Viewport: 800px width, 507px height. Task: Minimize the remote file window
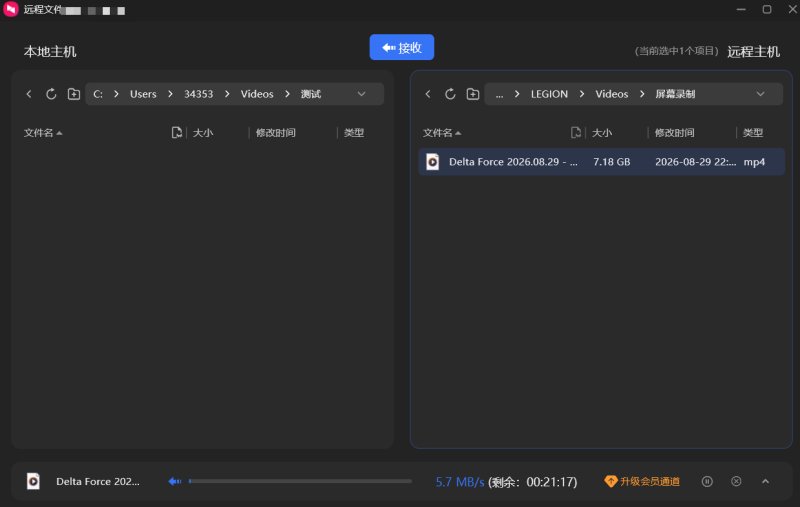click(741, 9)
